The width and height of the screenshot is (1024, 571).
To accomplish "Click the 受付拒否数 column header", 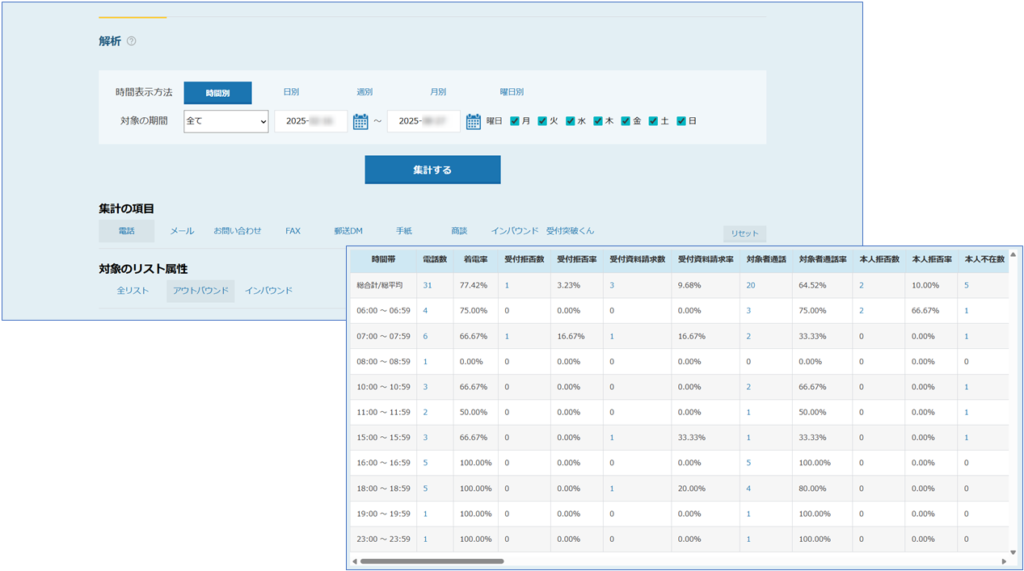I will tap(524, 259).
